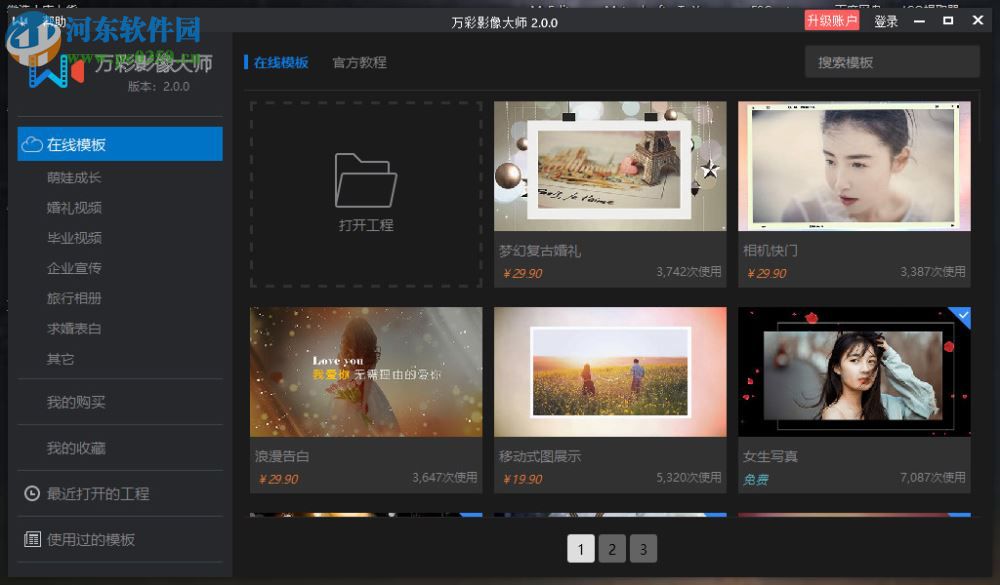
Task: Click the red 升级账户 upgrade button
Action: point(831,20)
